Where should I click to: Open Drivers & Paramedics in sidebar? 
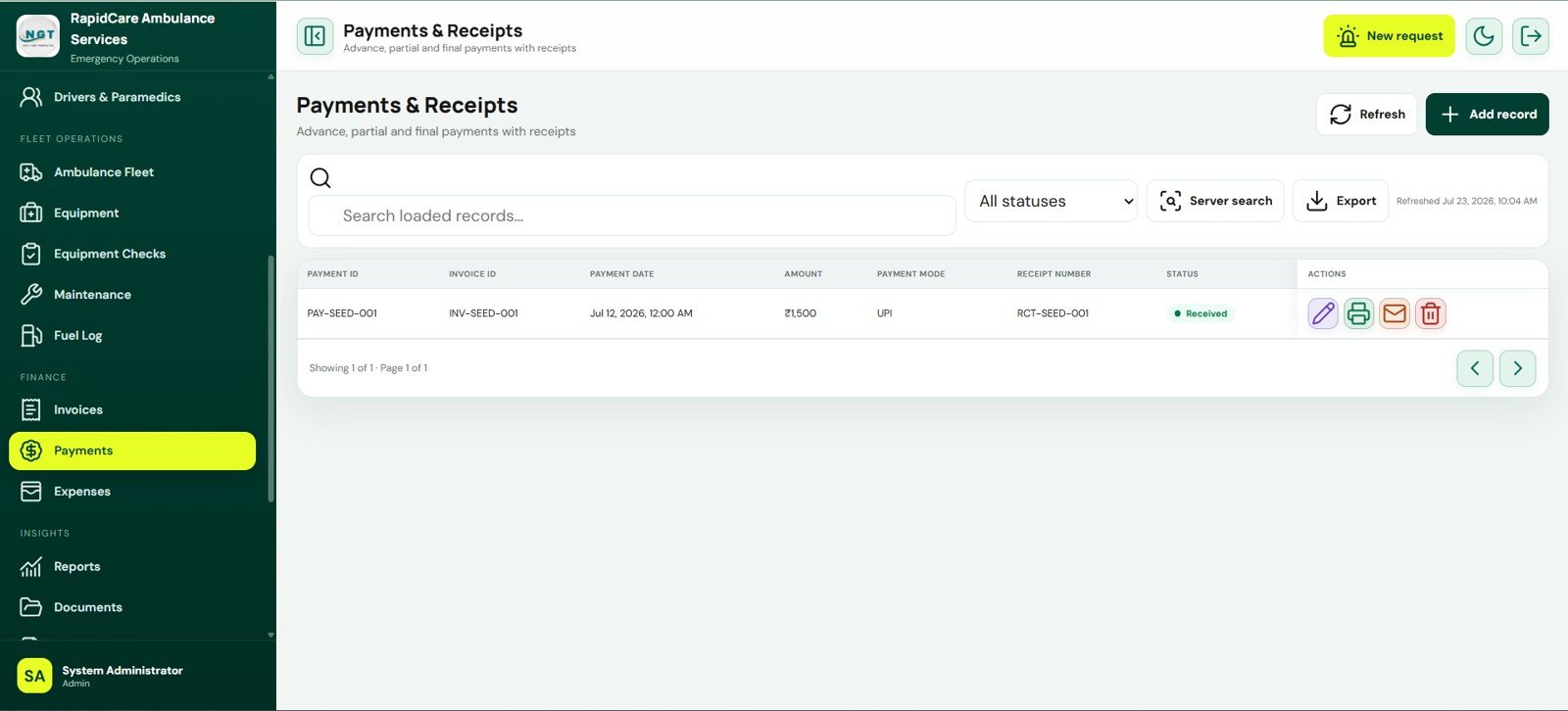(x=132, y=97)
